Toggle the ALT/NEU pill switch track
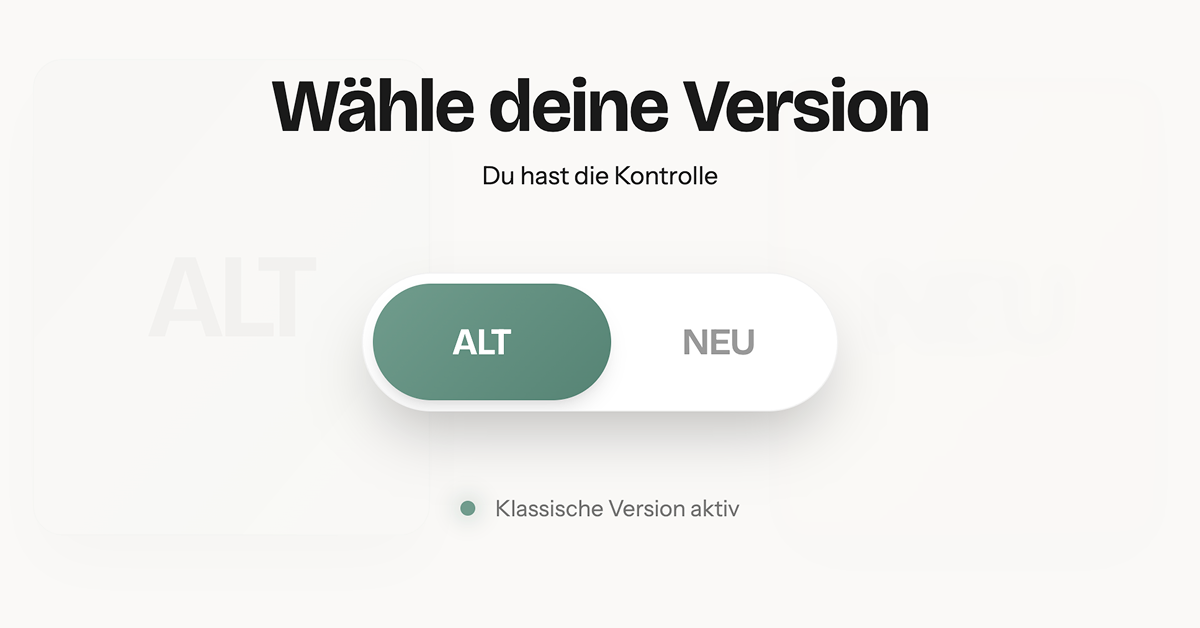The height and width of the screenshot is (628, 1200). (x=600, y=342)
